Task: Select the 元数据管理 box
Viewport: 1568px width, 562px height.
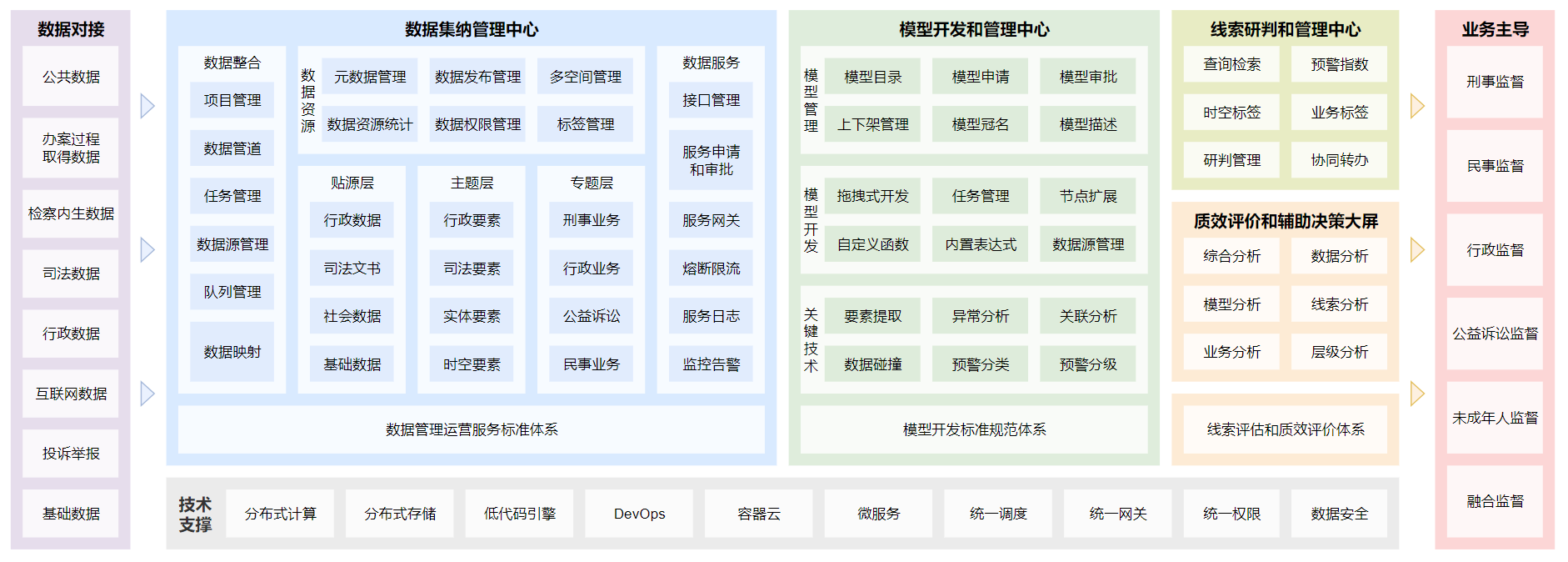Action: [x=370, y=77]
